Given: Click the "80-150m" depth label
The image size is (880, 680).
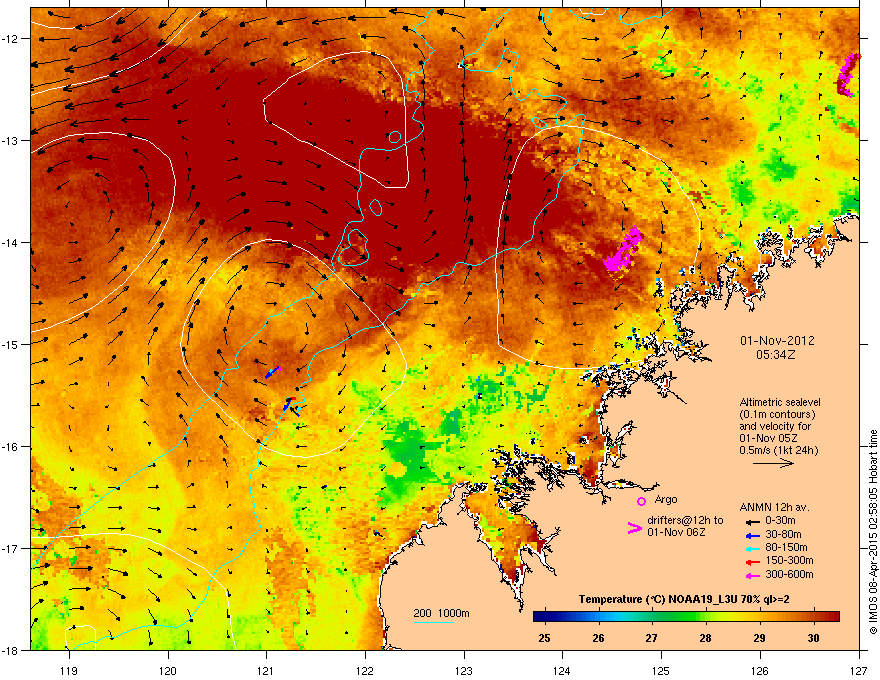Looking at the screenshot, I should click(x=786, y=548).
